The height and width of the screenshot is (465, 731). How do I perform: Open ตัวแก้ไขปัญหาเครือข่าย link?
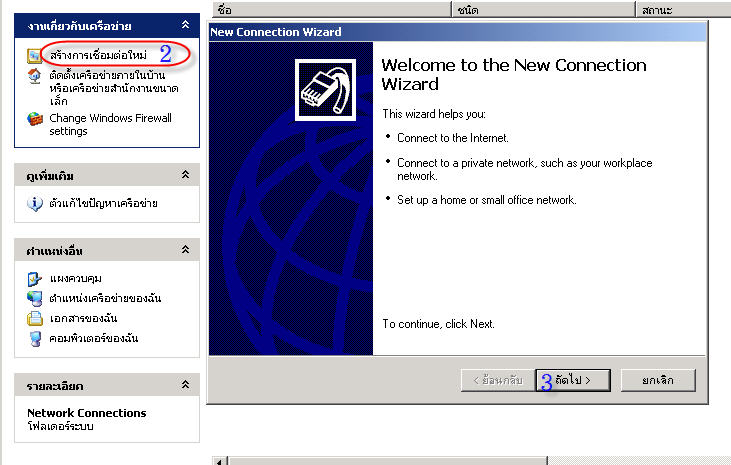[x=103, y=203]
